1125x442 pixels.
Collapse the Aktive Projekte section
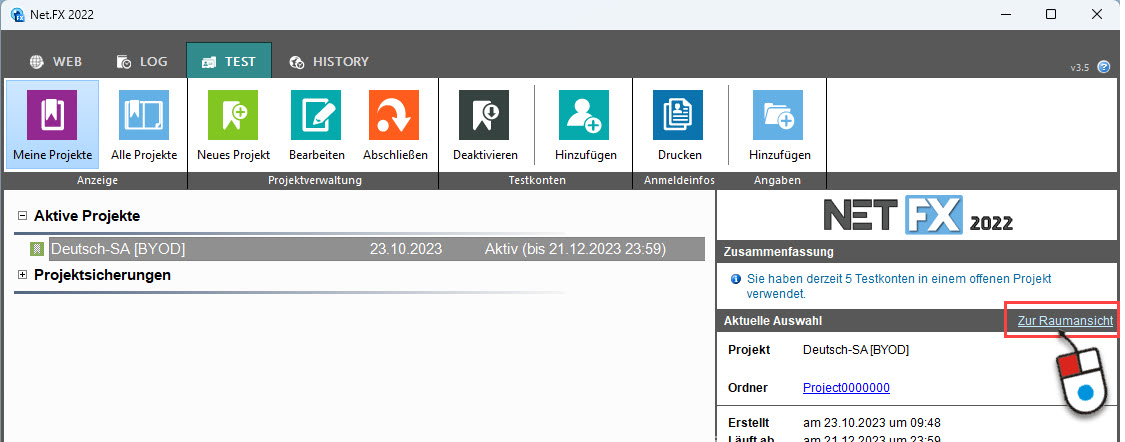[x=22, y=215]
